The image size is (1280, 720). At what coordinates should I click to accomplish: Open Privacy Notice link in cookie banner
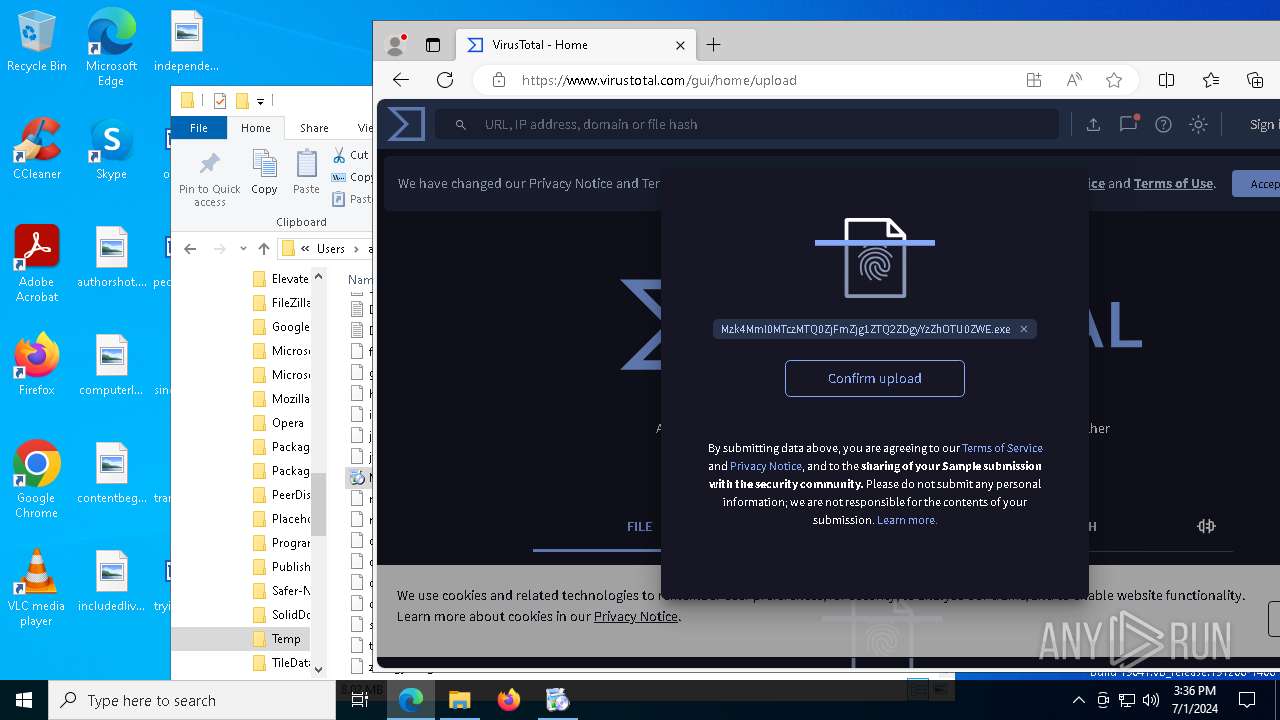coord(636,616)
